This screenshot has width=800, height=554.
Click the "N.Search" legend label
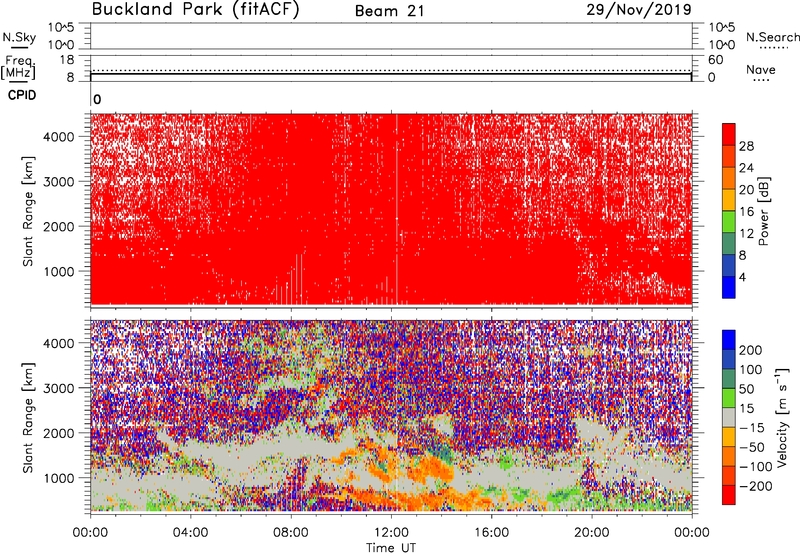point(772,37)
